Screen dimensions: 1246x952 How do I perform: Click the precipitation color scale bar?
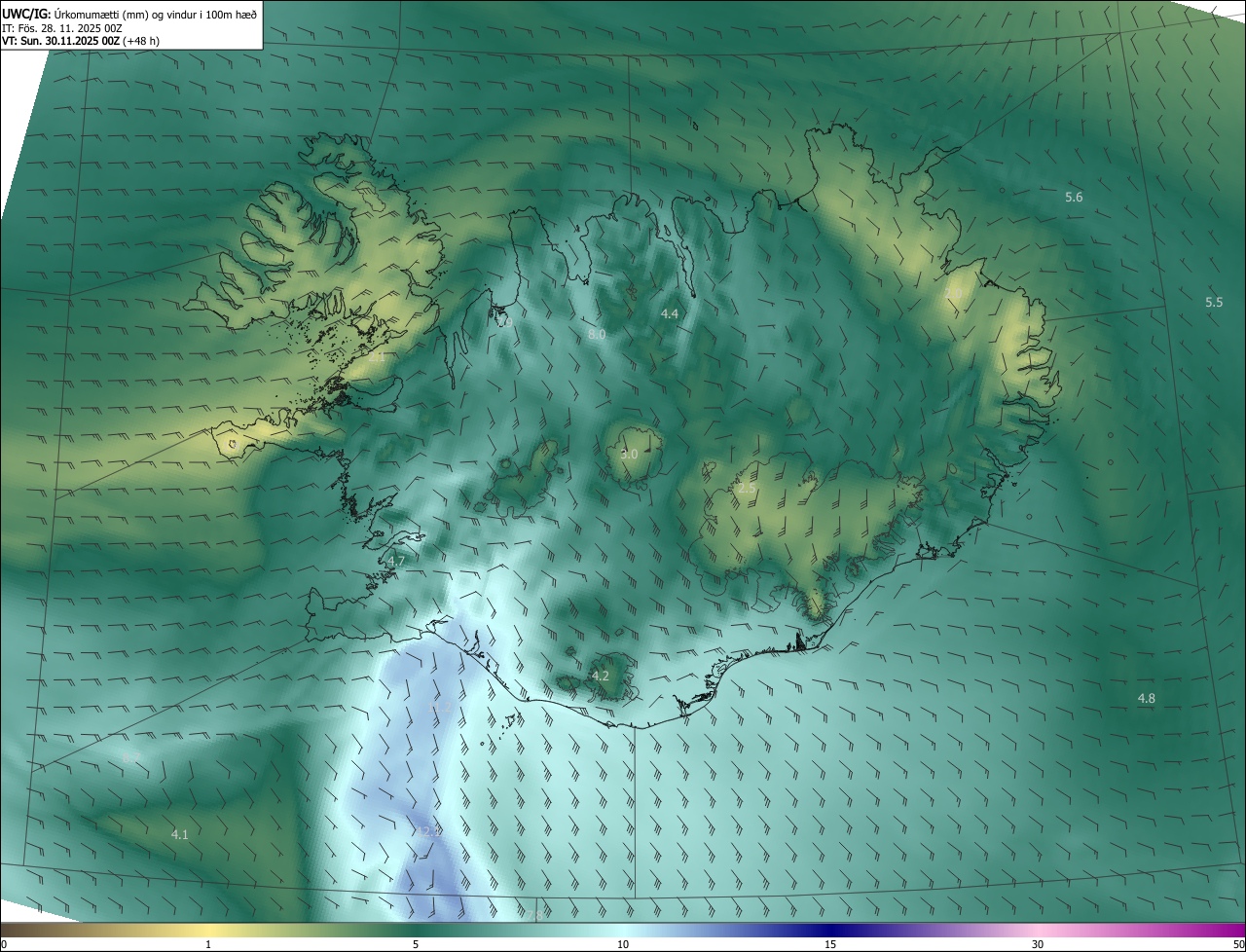tap(623, 931)
